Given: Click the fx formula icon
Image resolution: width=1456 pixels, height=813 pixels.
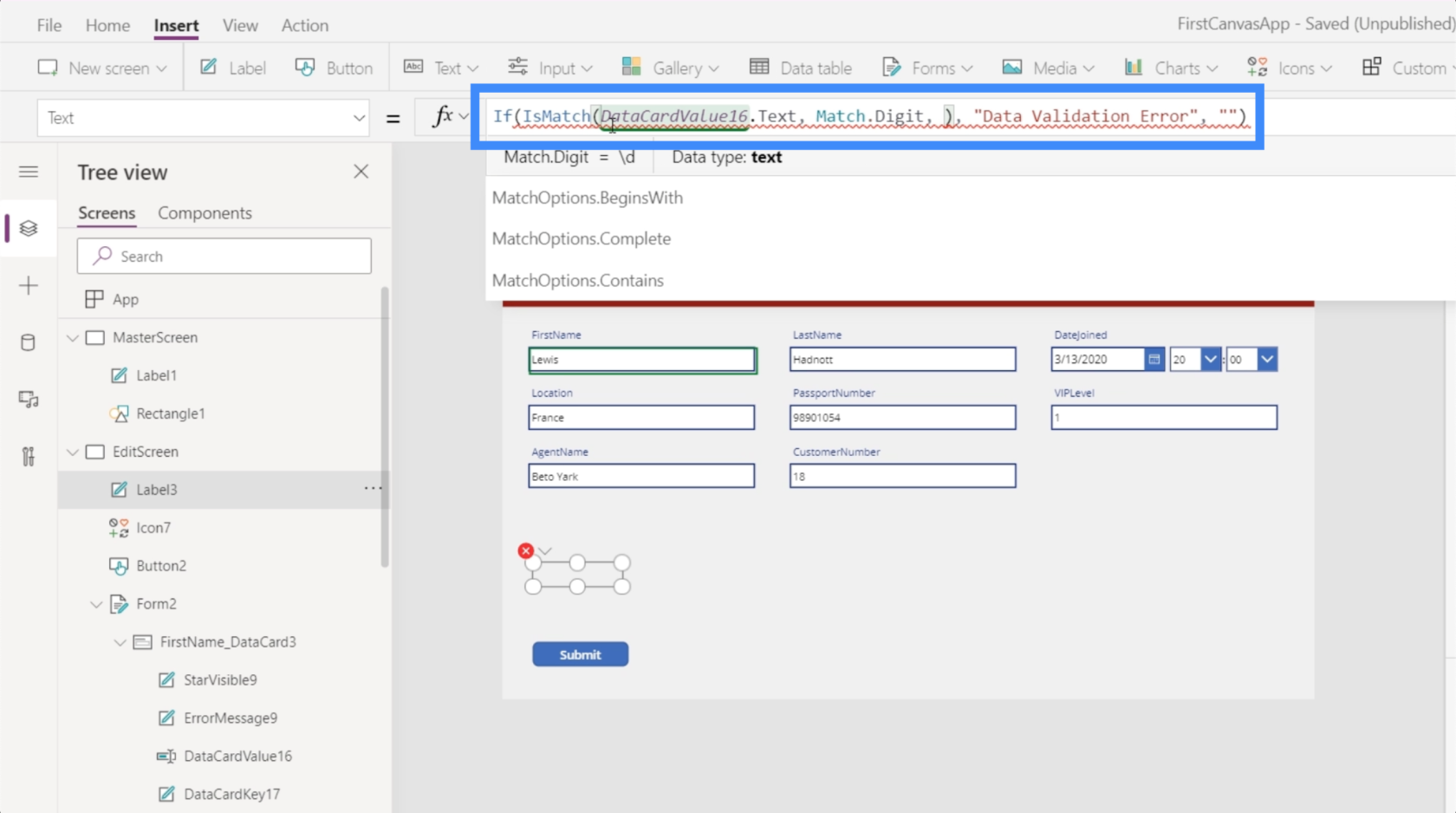Looking at the screenshot, I should pos(443,116).
